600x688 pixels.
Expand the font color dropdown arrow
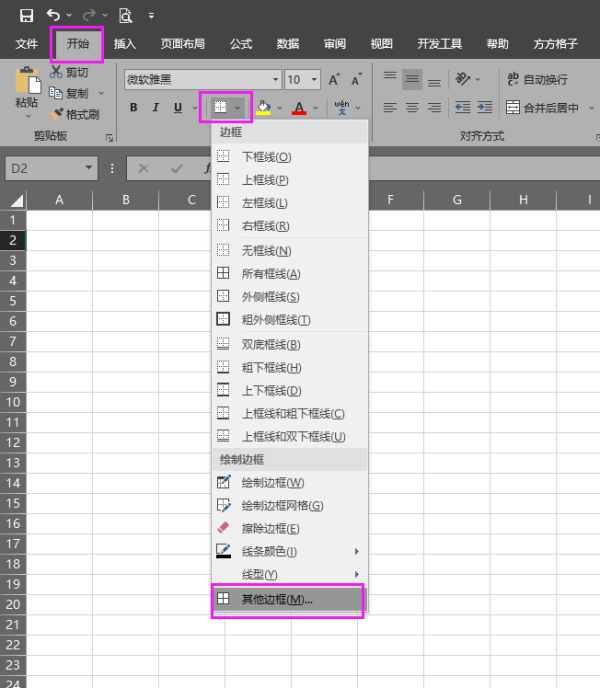point(316,108)
